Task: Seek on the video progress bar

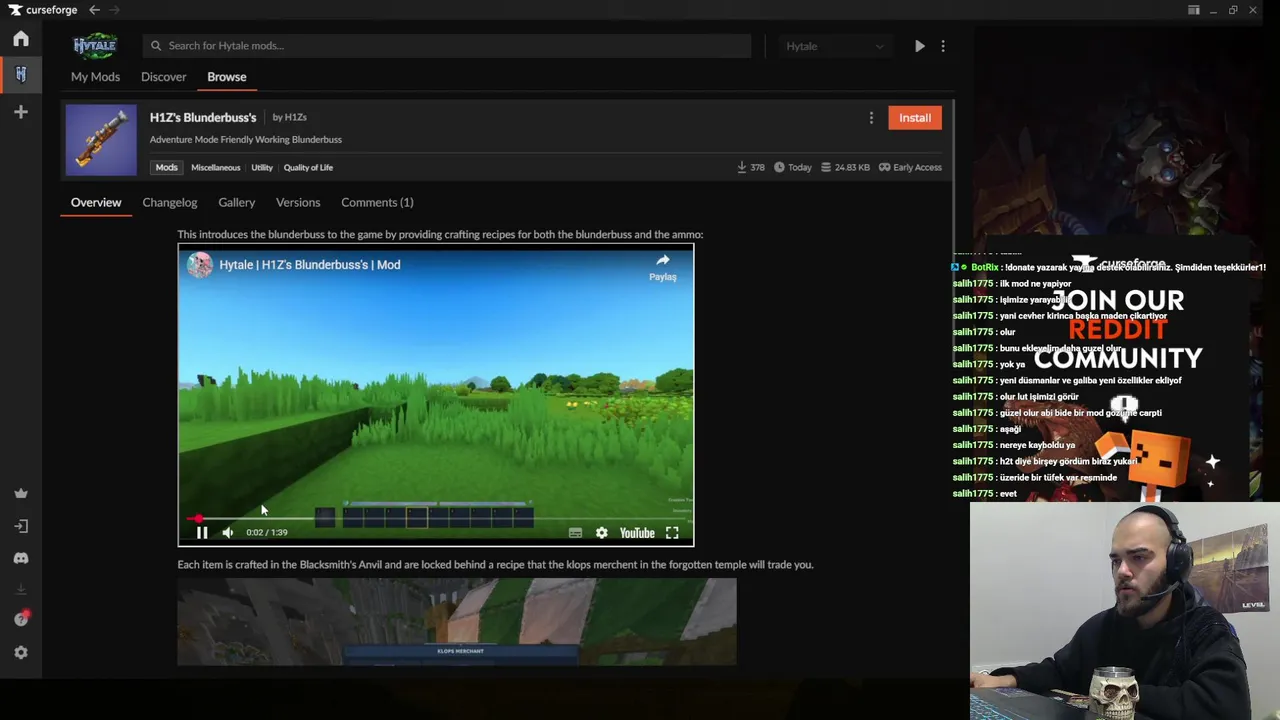Action: 435,518
